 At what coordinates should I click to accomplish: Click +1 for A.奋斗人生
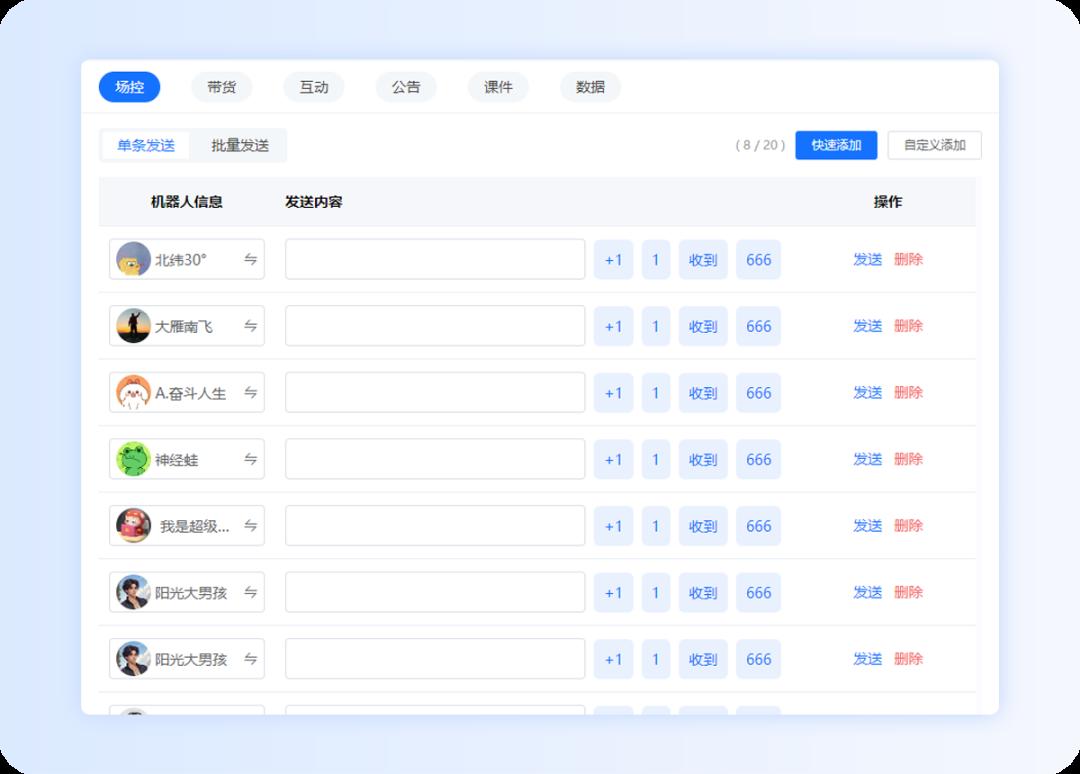[614, 393]
